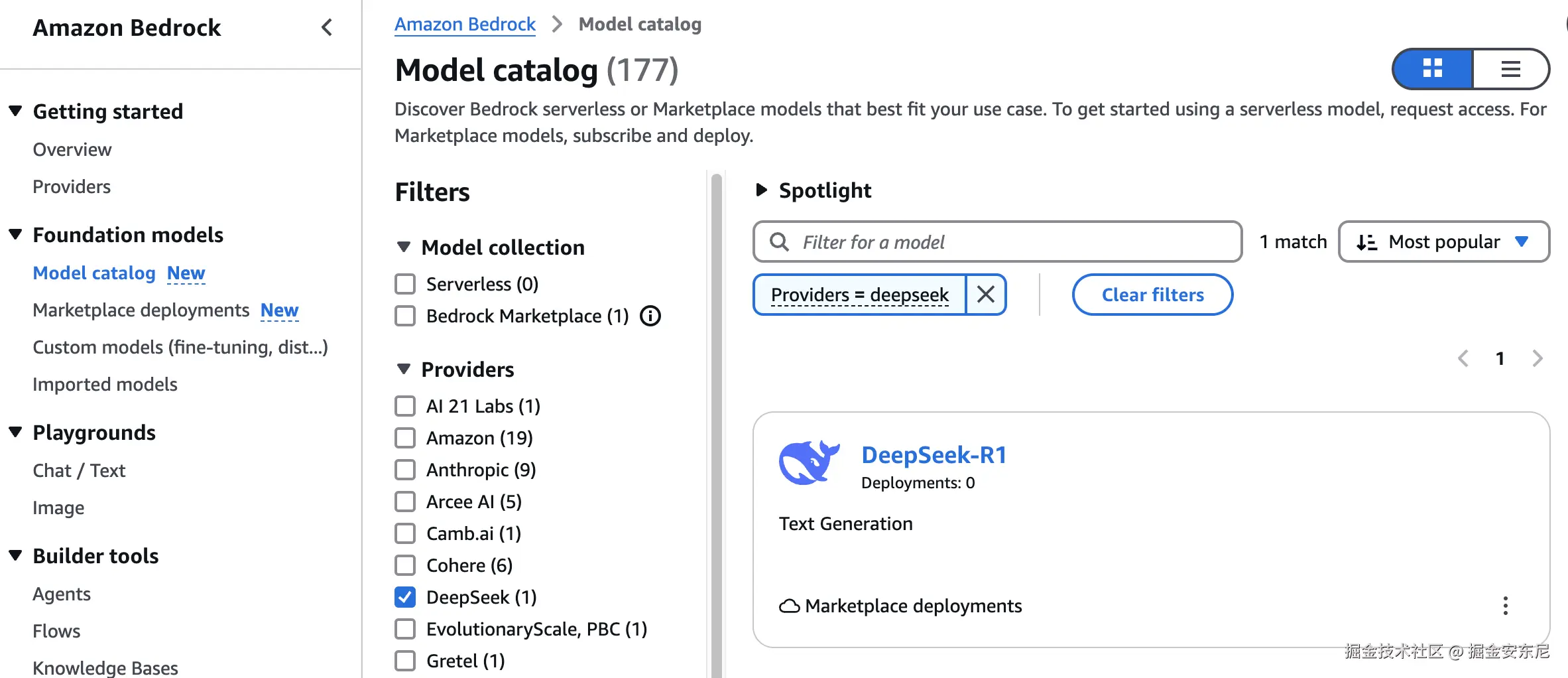Switch to list view layout
1568x678 pixels.
(1510, 68)
